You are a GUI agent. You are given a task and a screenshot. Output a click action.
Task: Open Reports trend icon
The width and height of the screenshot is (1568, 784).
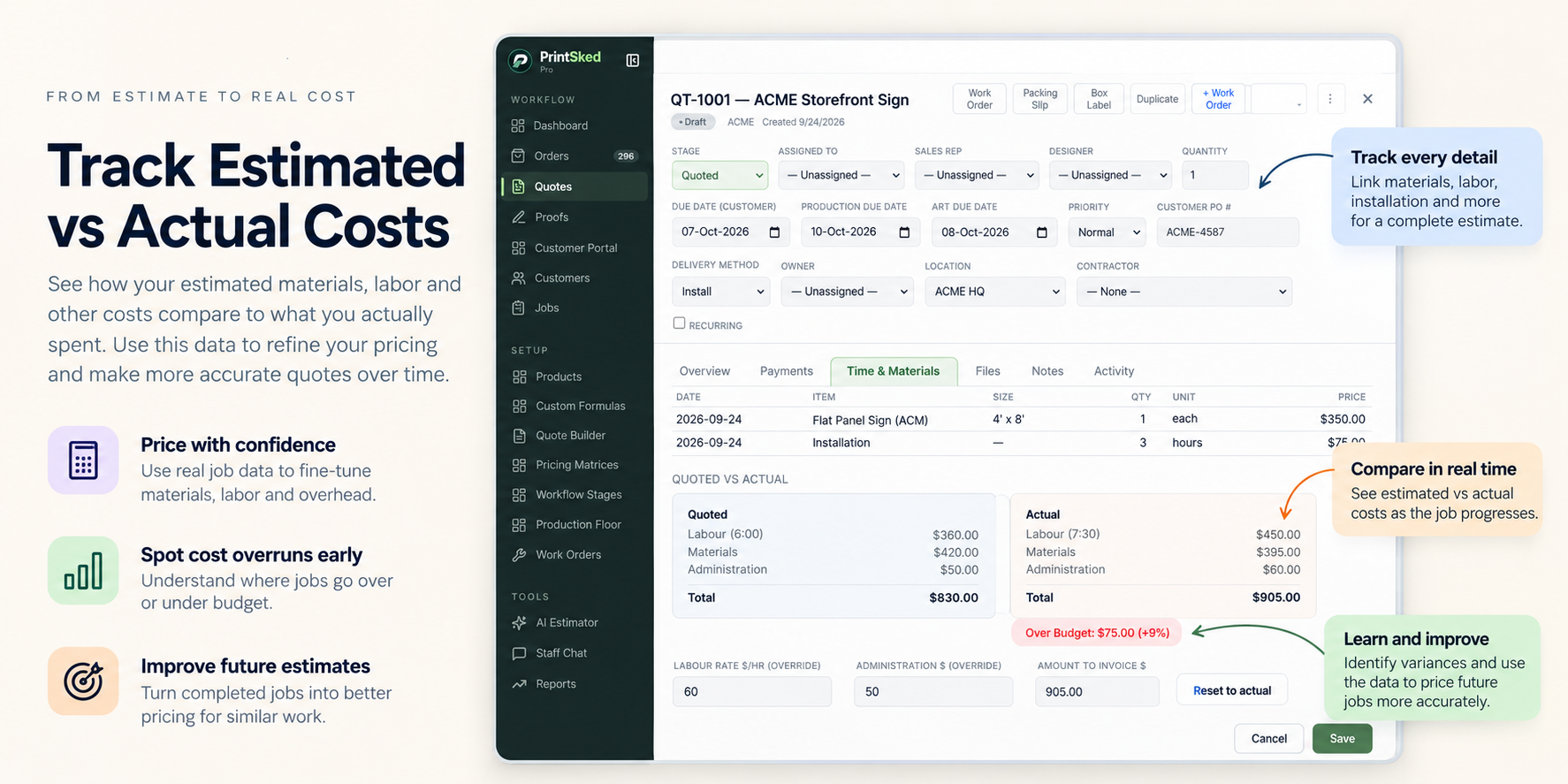(519, 684)
